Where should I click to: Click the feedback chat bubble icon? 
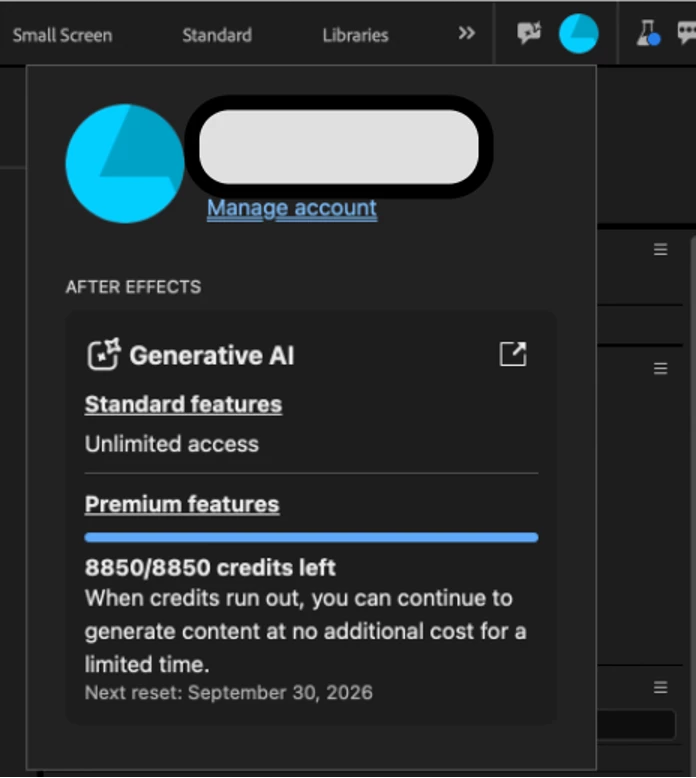pos(687,33)
